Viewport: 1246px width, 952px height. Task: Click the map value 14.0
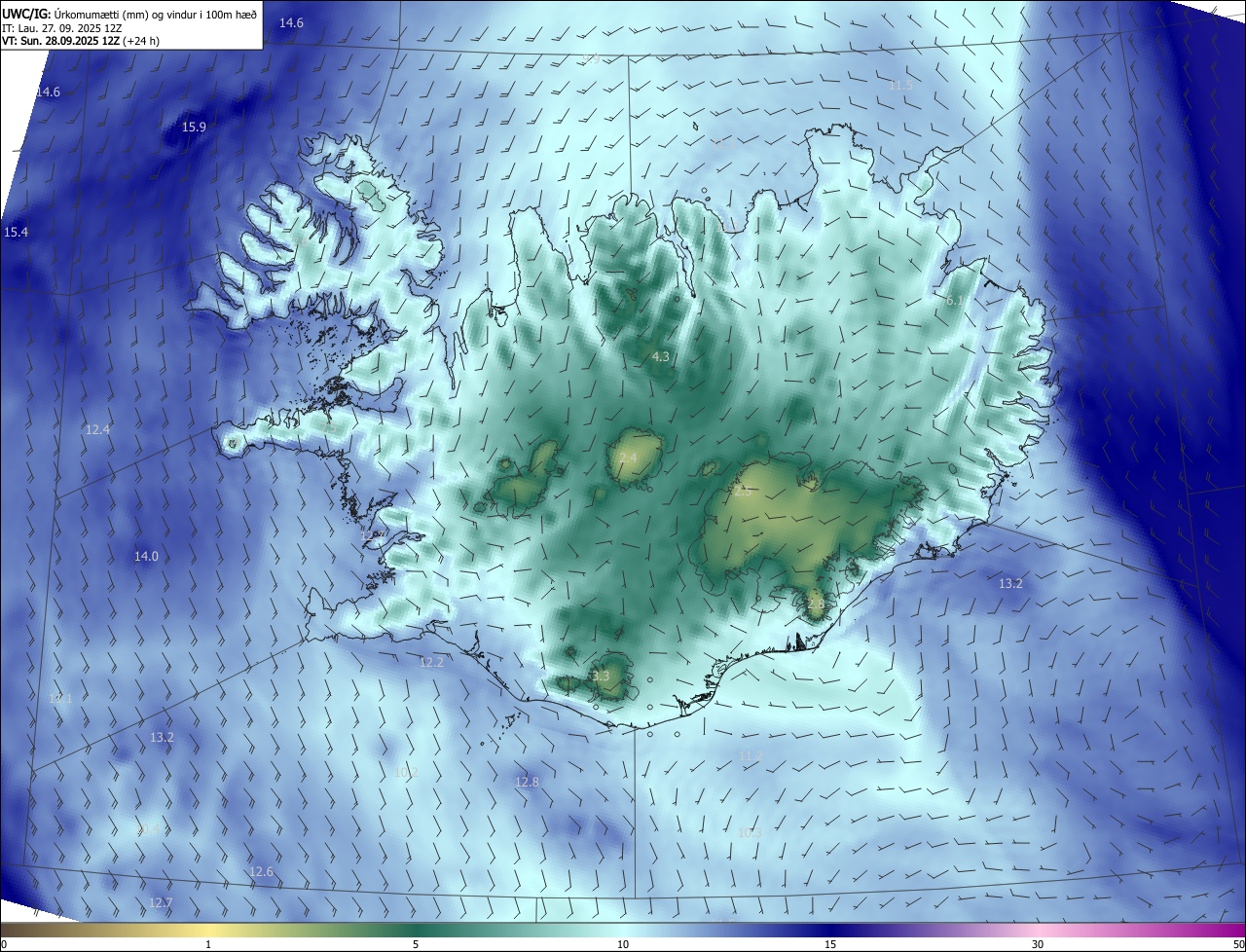coord(146,556)
